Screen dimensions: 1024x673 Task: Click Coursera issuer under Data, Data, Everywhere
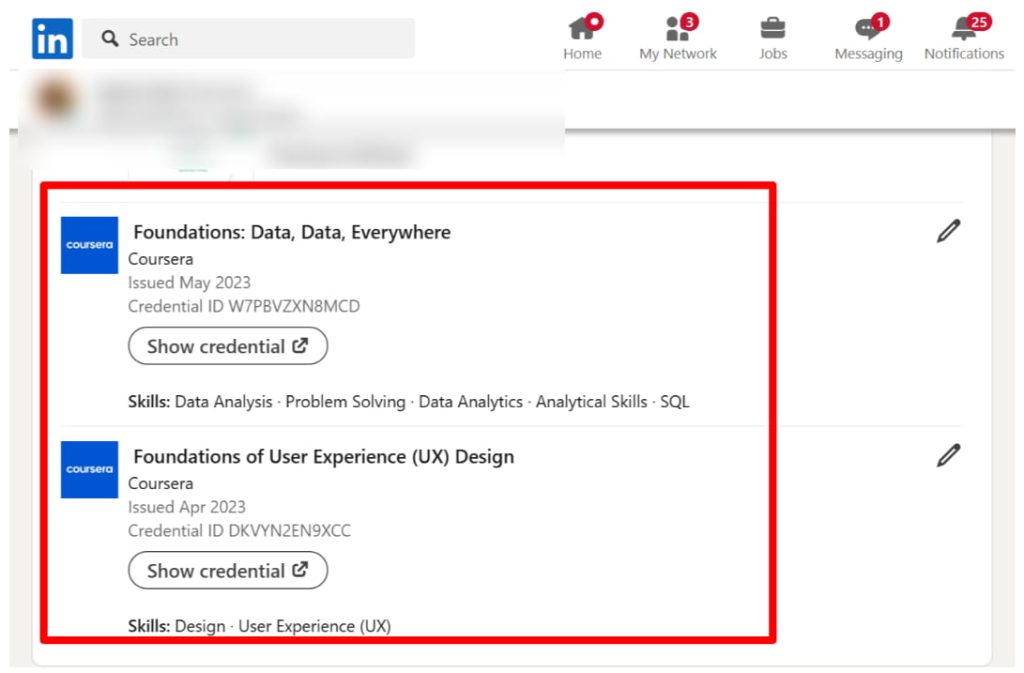pyautogui.click(x=161, y=259)
